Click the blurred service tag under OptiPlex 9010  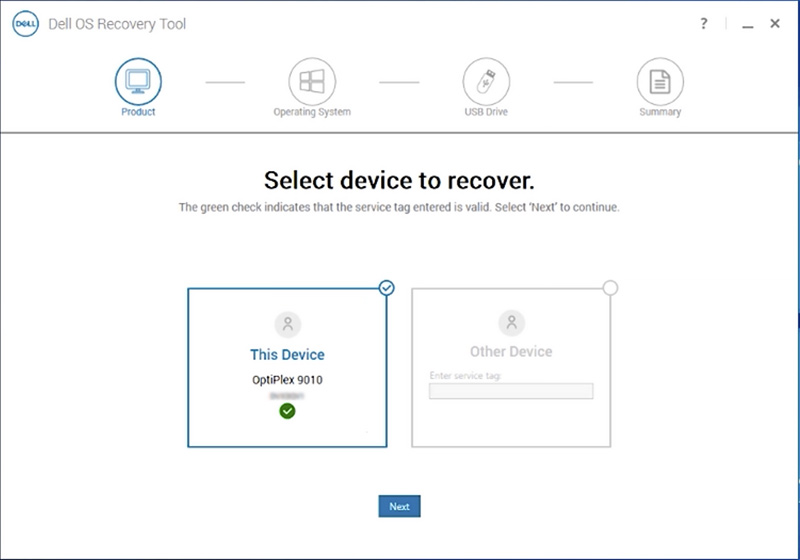pos(287,396)
